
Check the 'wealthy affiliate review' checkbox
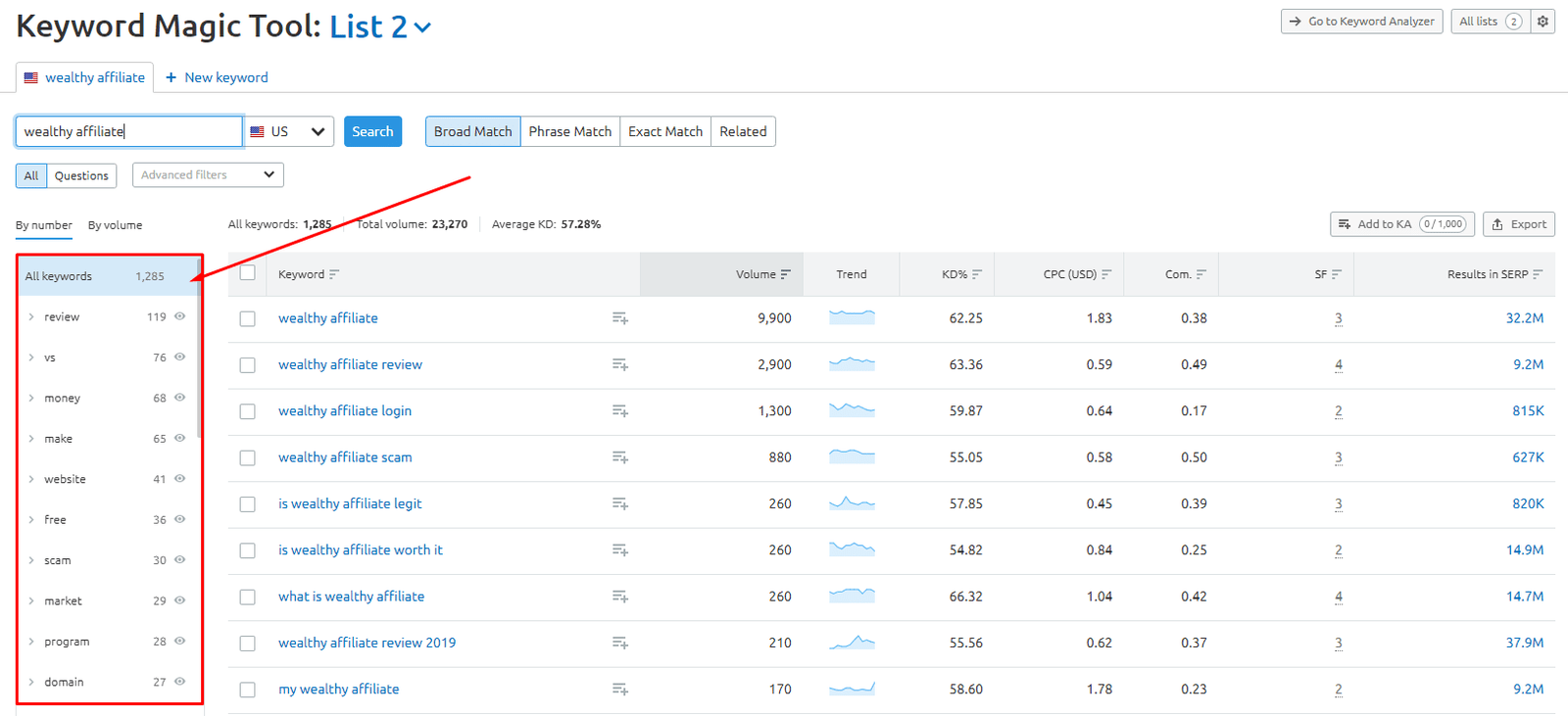click(247, 364)
